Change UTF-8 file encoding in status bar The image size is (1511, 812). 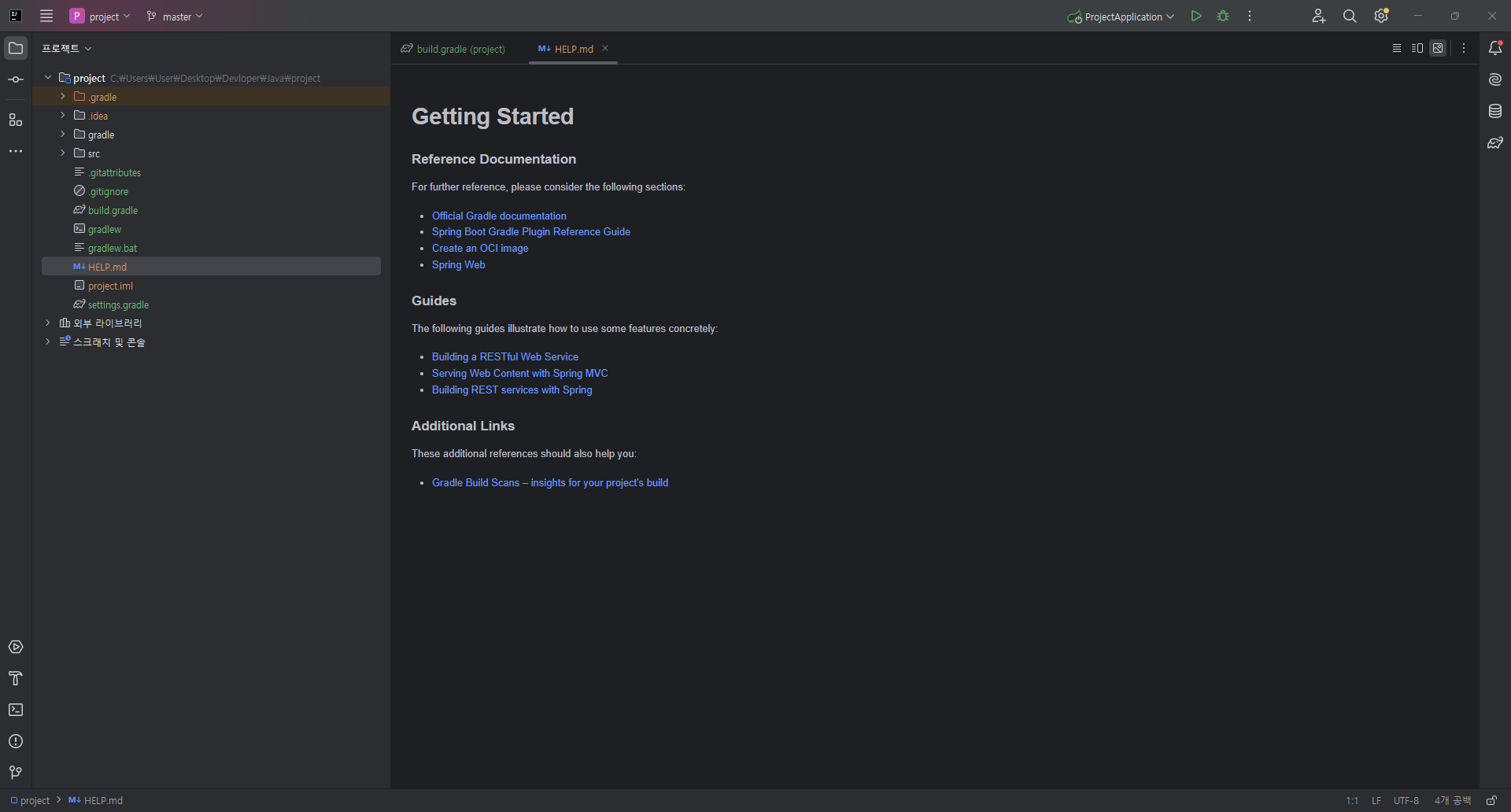tap(1406, 800)
